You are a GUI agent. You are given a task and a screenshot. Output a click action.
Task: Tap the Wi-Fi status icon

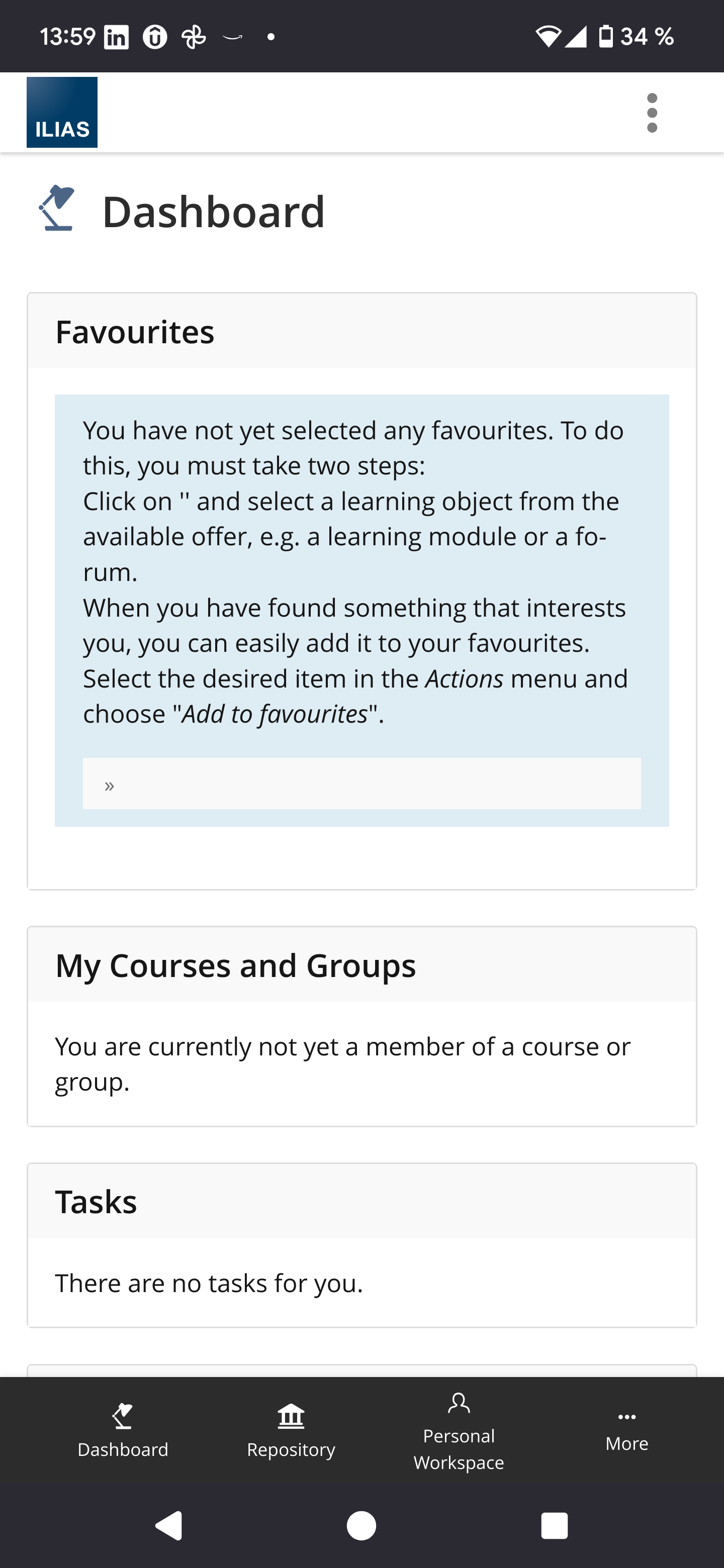[548, 37]
